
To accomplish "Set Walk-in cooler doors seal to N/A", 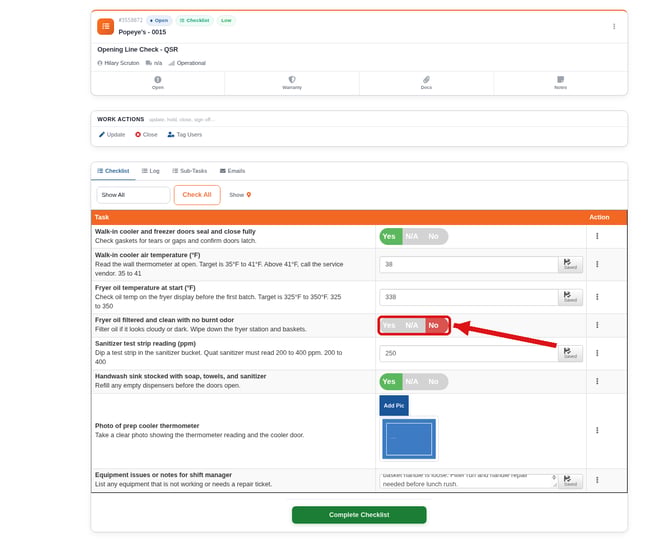I will [x=412, y=236].
